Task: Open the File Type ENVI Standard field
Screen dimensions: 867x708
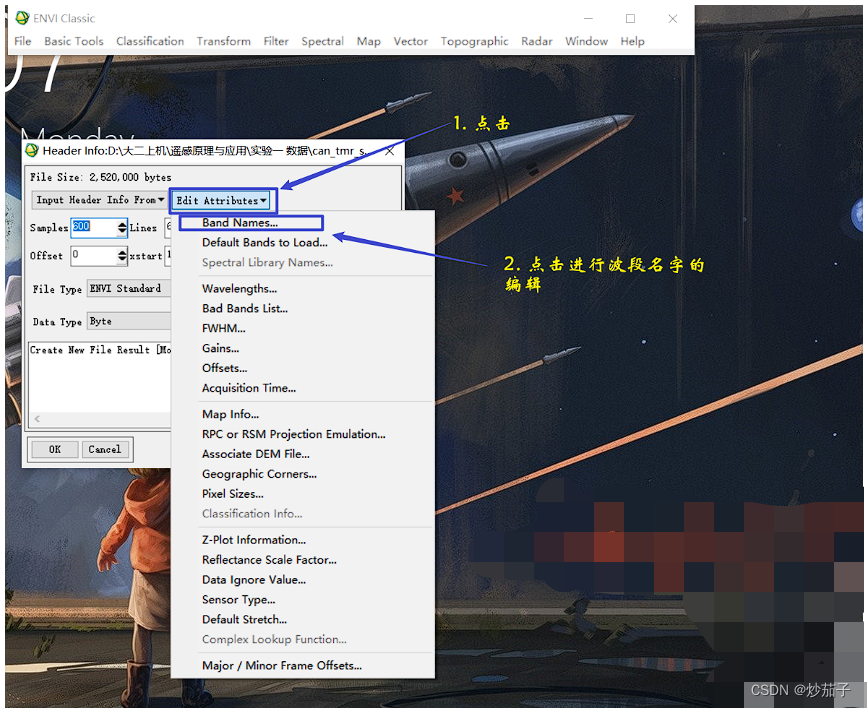Action: point(128,289)
